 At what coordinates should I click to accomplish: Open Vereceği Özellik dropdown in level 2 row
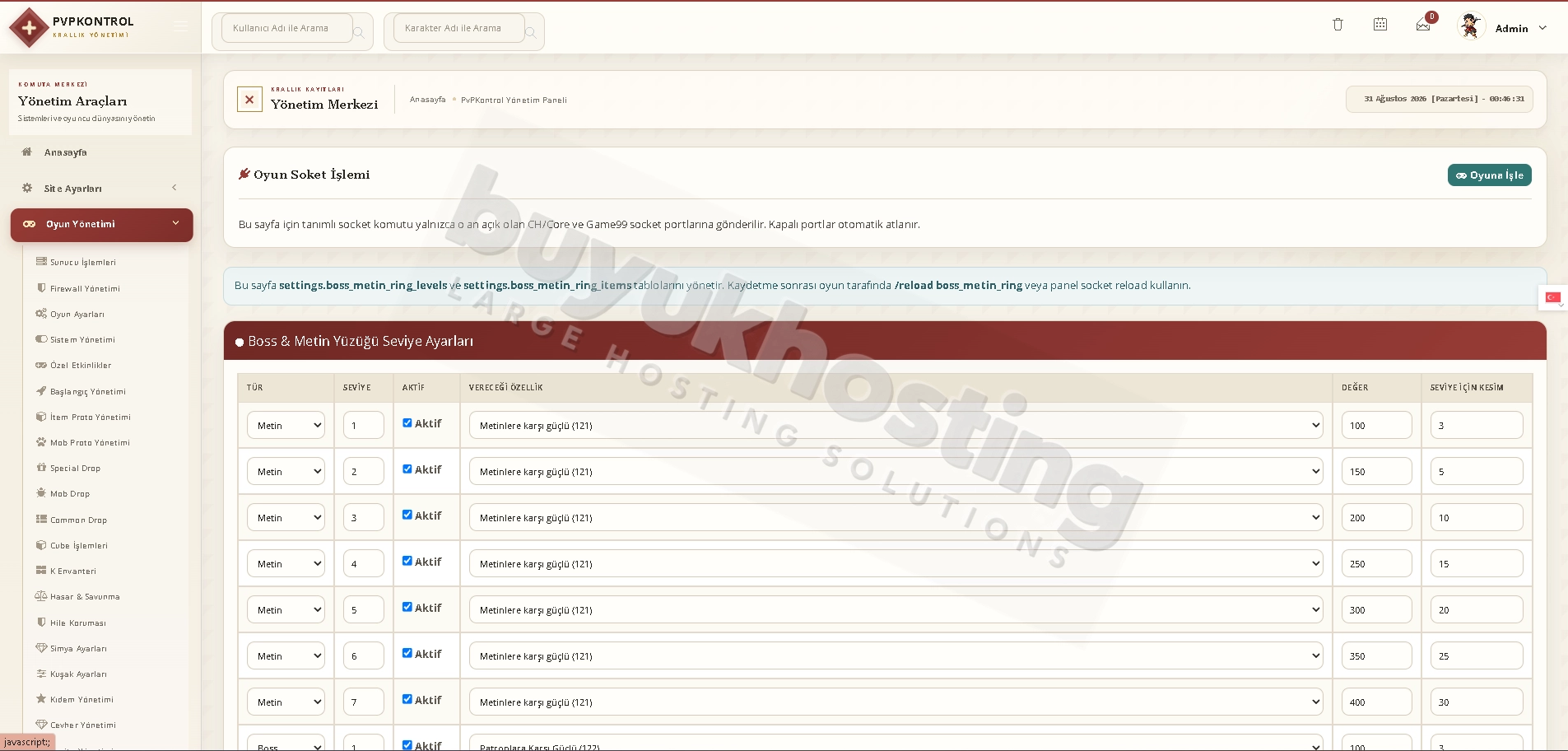pyautogui.click(x=896, y=471)
